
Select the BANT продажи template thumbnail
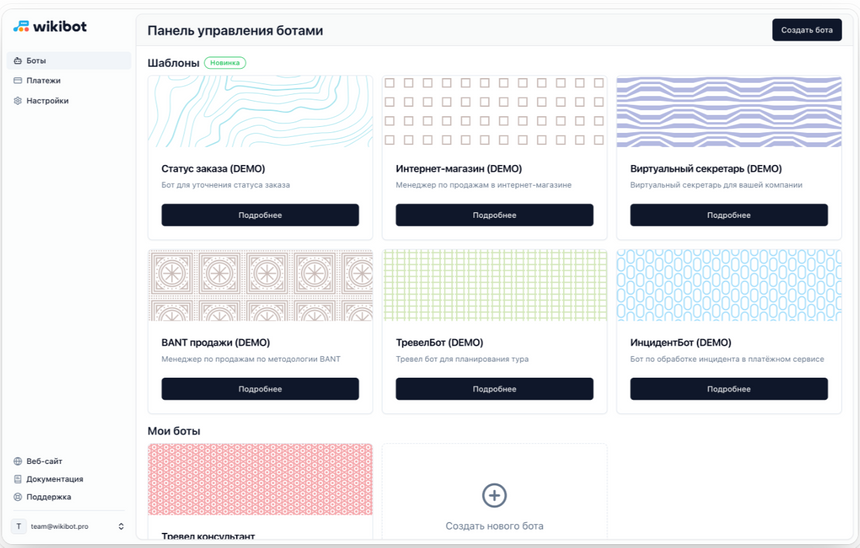click(x=260, y=285)
